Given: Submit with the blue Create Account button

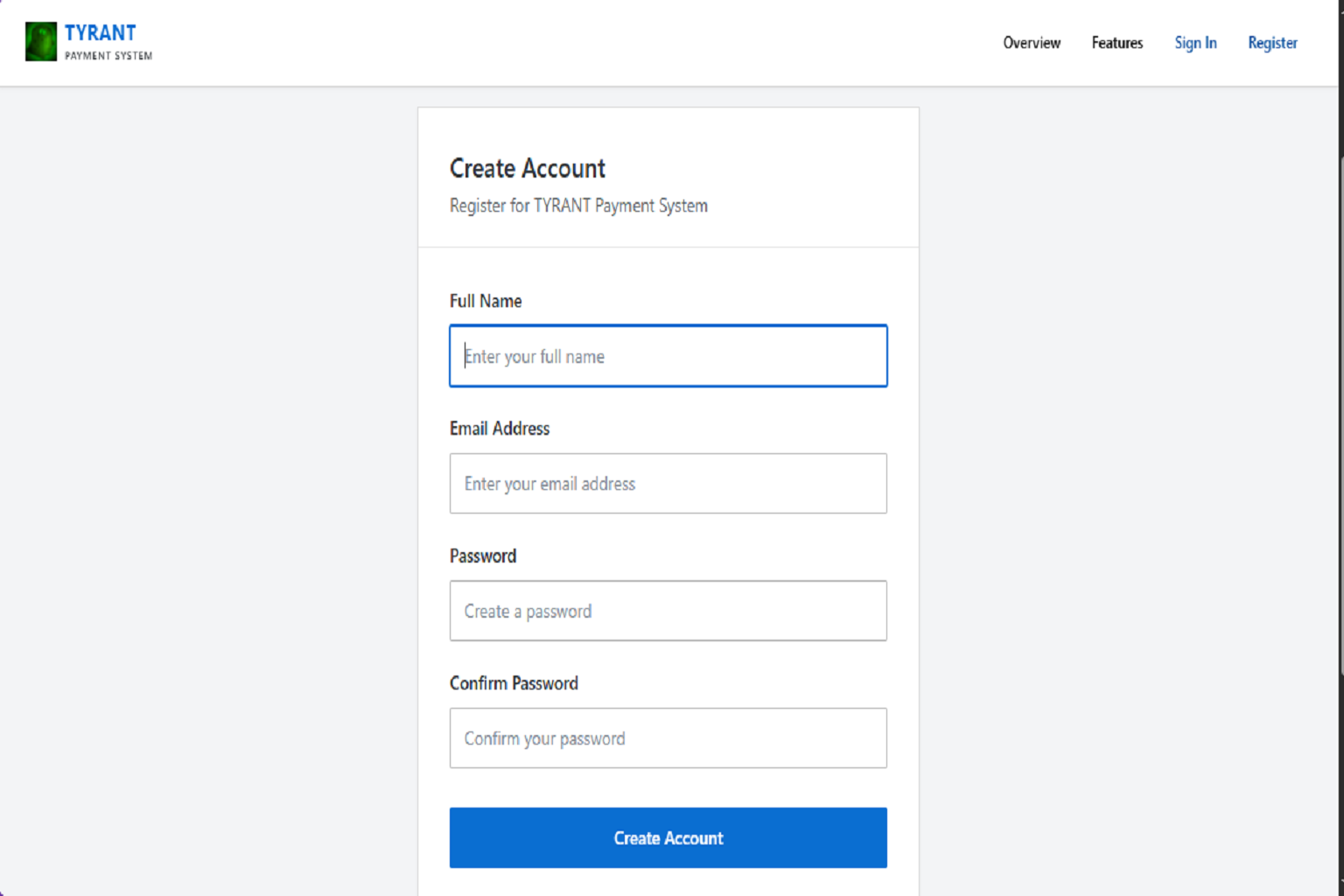Looking at the screenshot, I should pyautogui.click(x=668, y=838).
